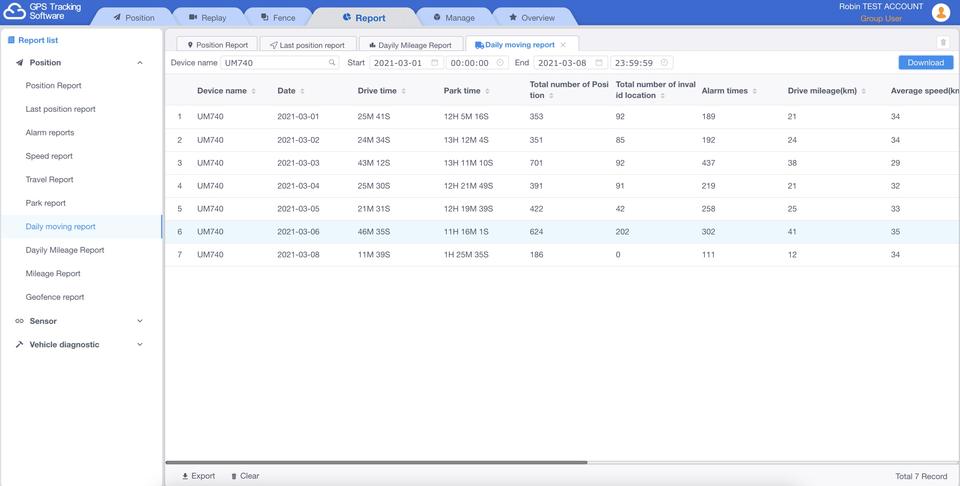The width and height of the screenshot is (960, 486).
Task: Click the search icon in Device name field
Action: 332,62
